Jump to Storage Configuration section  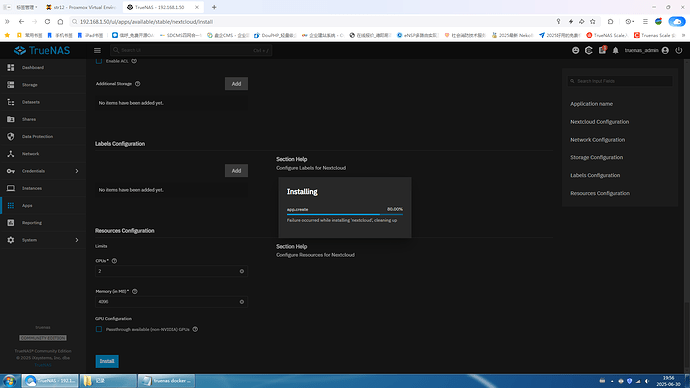596,157
